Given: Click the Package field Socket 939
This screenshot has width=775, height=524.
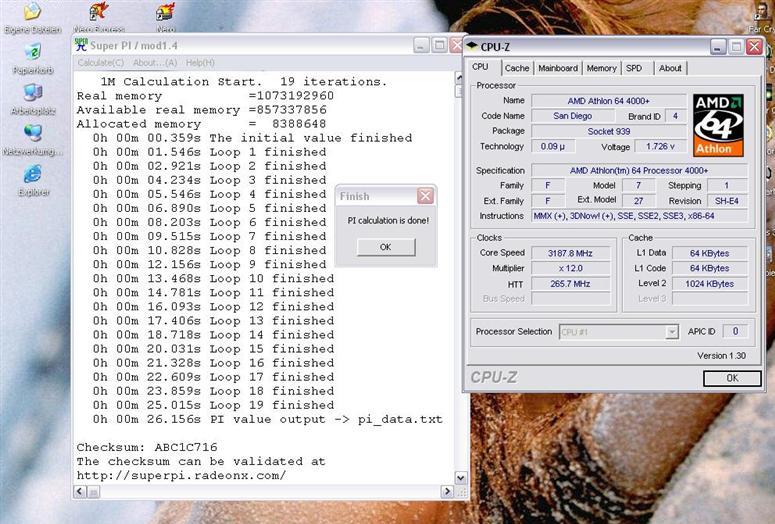Looking at the screenshot, I should tap(608, 131).
